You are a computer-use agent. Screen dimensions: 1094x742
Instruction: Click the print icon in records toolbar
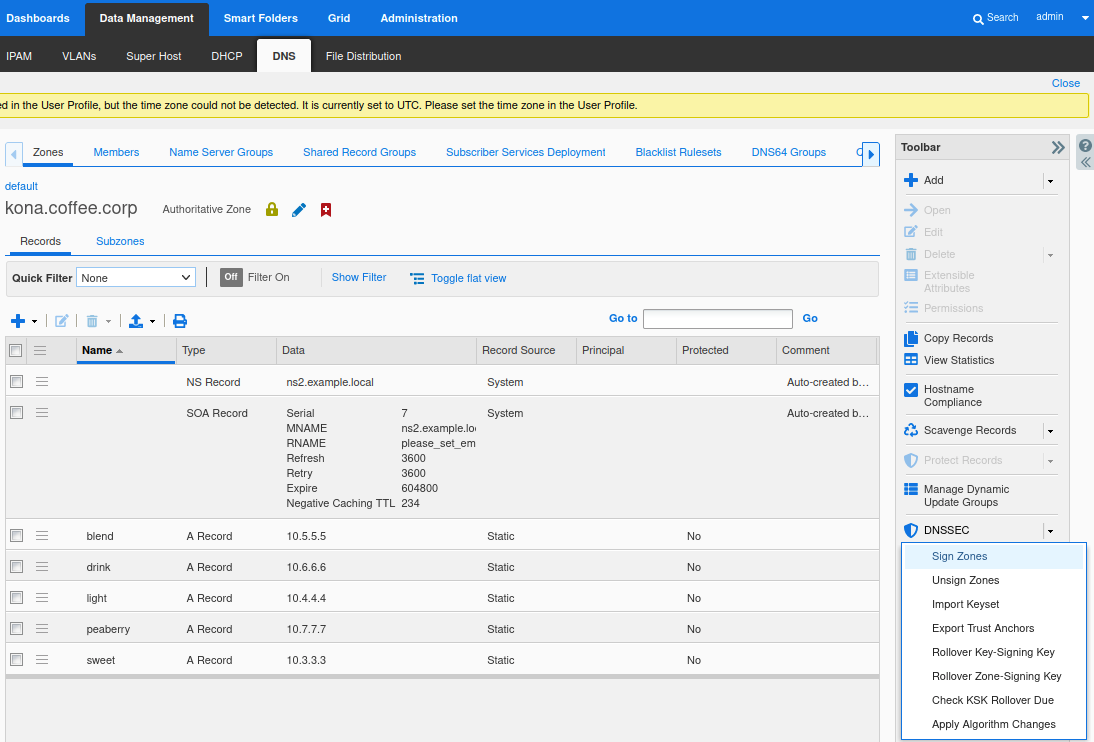180,321
